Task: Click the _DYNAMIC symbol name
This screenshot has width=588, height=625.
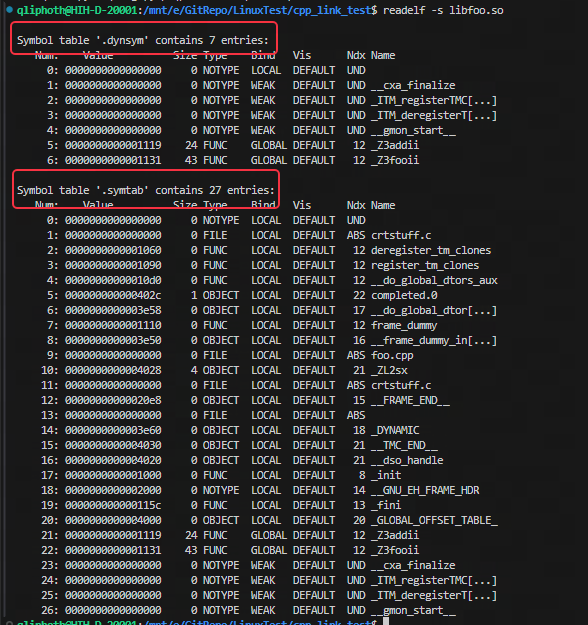Action: click(395, 430)
